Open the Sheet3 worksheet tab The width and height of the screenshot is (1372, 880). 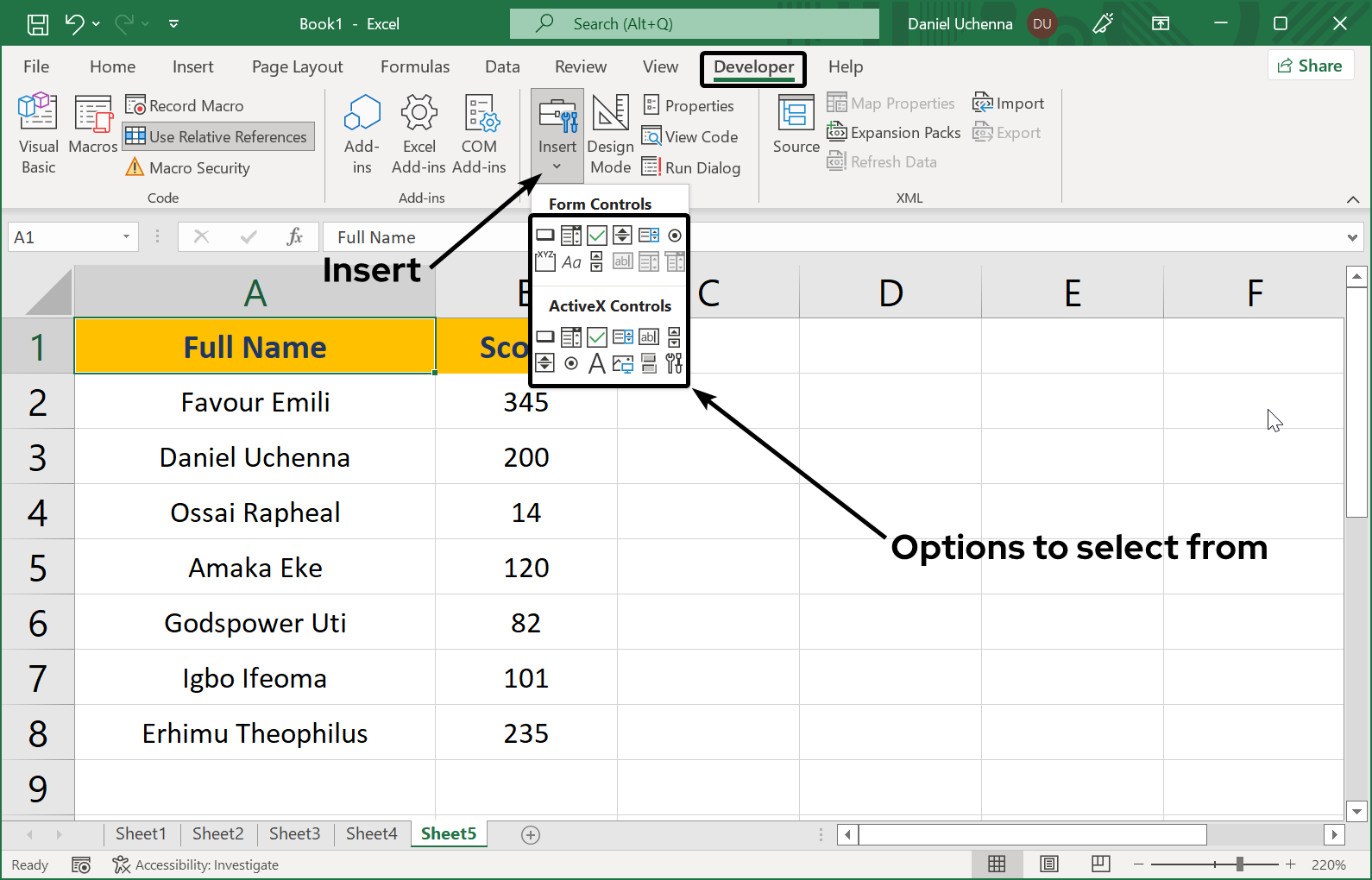point(294,833)
